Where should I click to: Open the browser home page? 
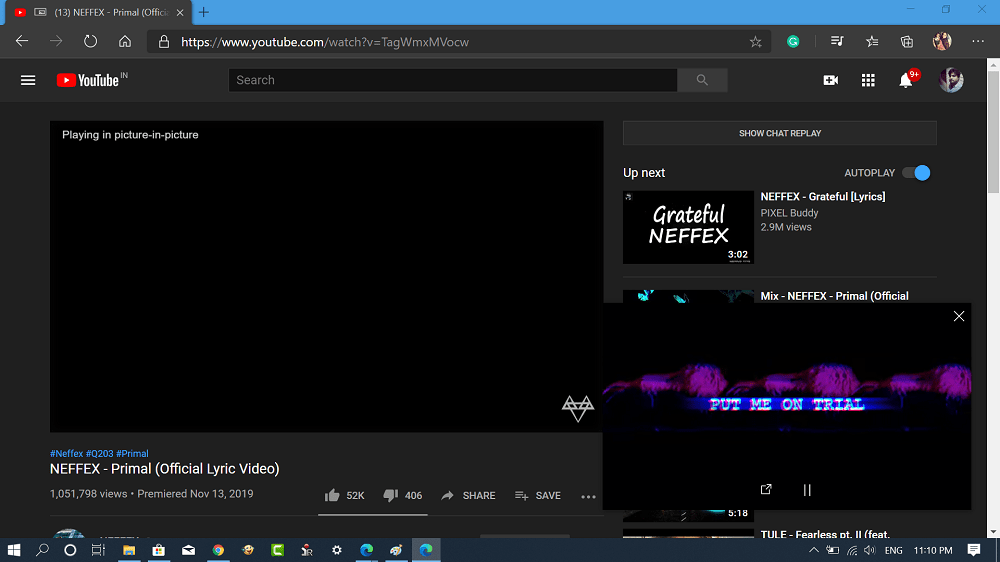pyautogui.click(x=125, y=41)
